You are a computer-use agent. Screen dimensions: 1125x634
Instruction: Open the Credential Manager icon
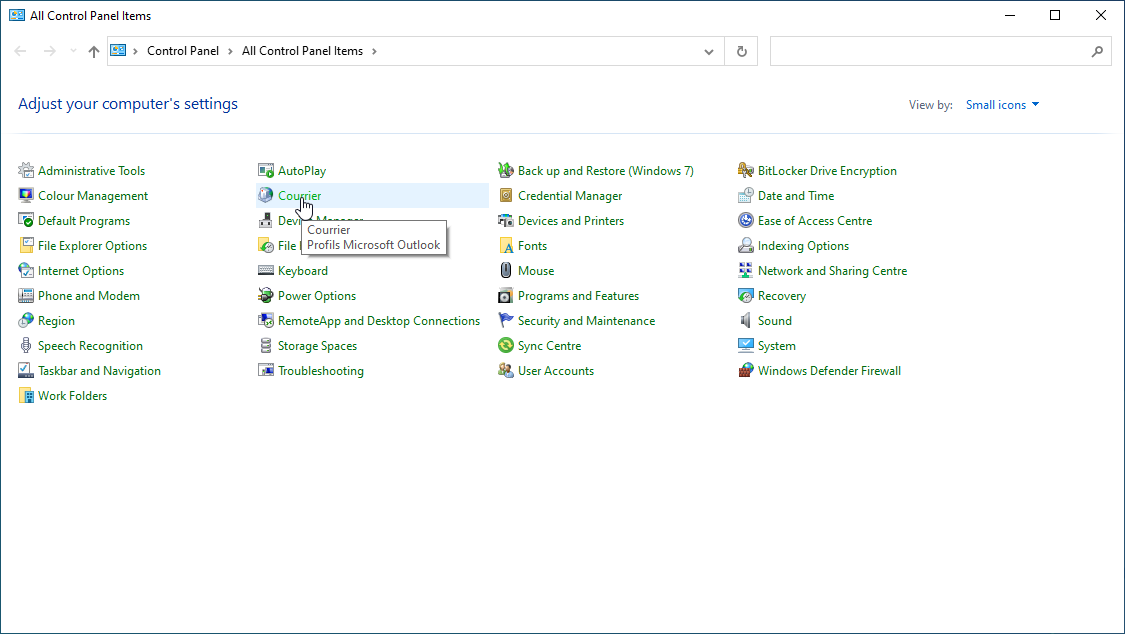click(506, 196)
